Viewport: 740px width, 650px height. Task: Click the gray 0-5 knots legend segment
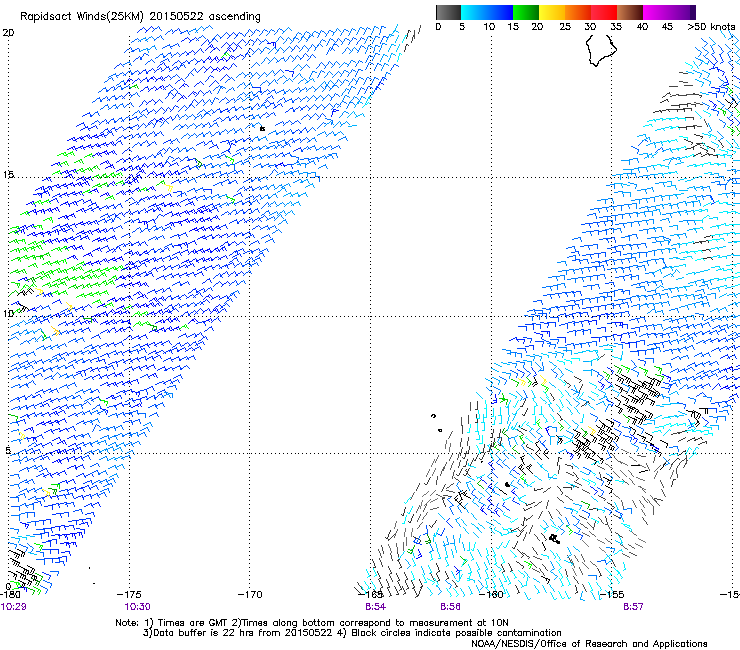click(448, 12)
